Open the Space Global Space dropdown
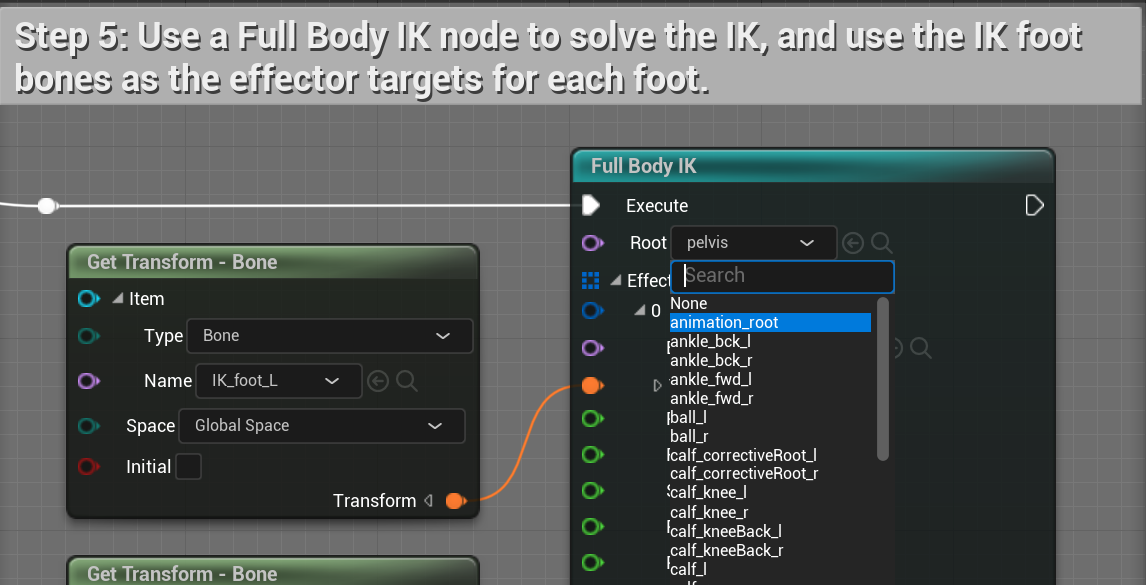 pyautogui.click(x=322, y=426)
